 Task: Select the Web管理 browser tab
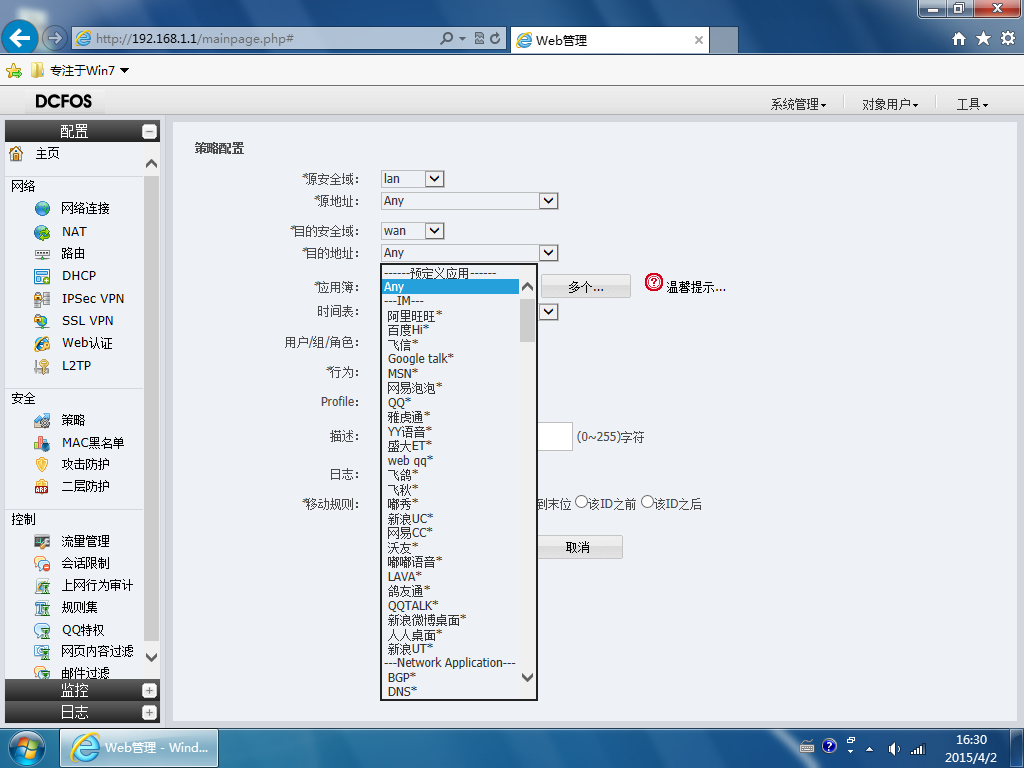tap(610, 40)
